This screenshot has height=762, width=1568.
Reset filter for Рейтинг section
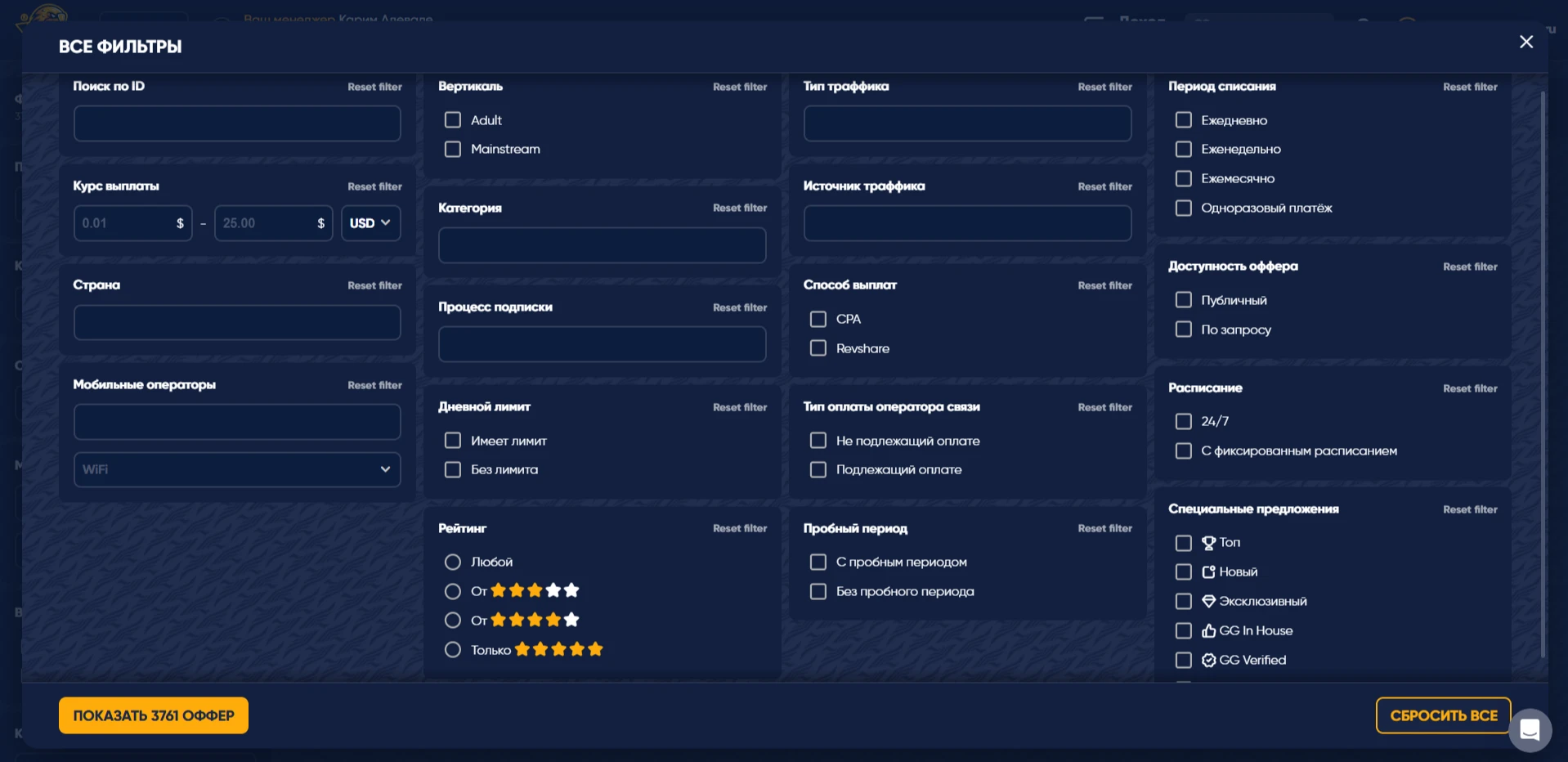[740, 529]
